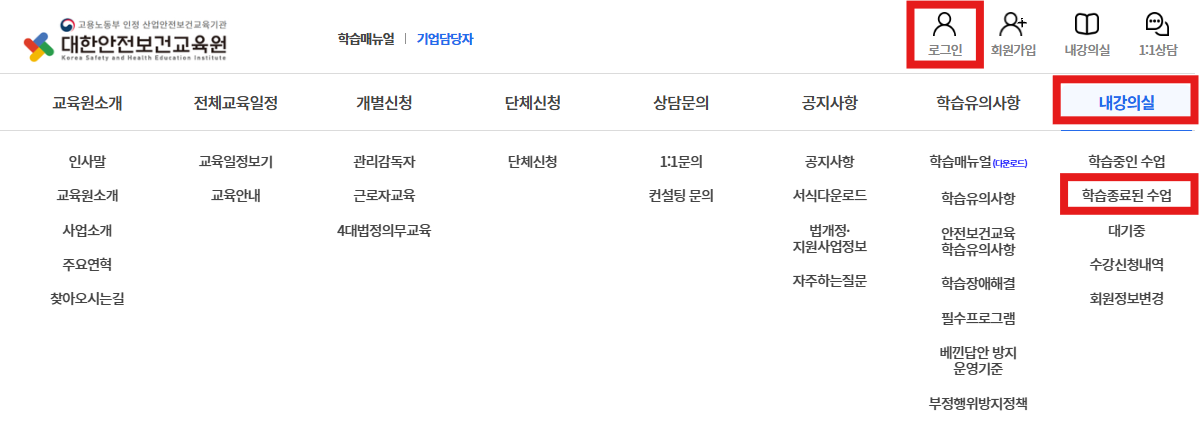Select 관리감독자 under 개별신청

pyautogui.click(x=385, y=161)
